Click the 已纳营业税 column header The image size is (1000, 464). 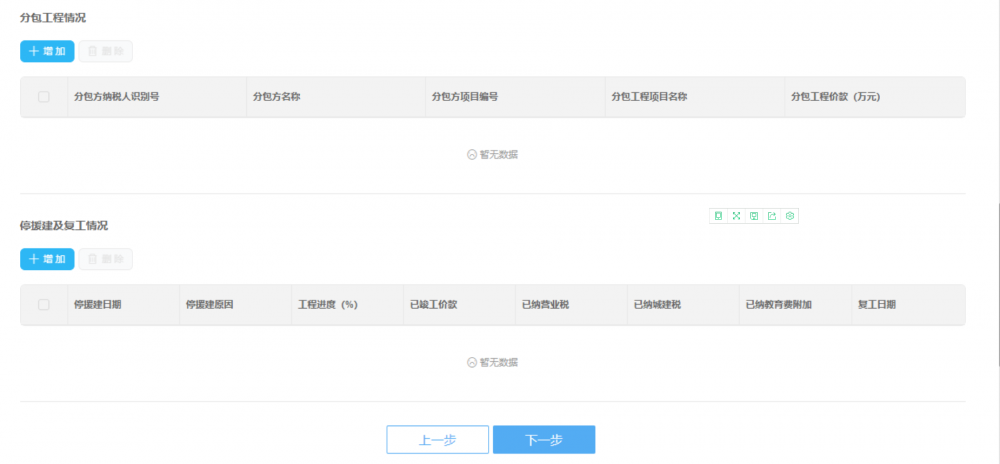click(x=545, y=304)
